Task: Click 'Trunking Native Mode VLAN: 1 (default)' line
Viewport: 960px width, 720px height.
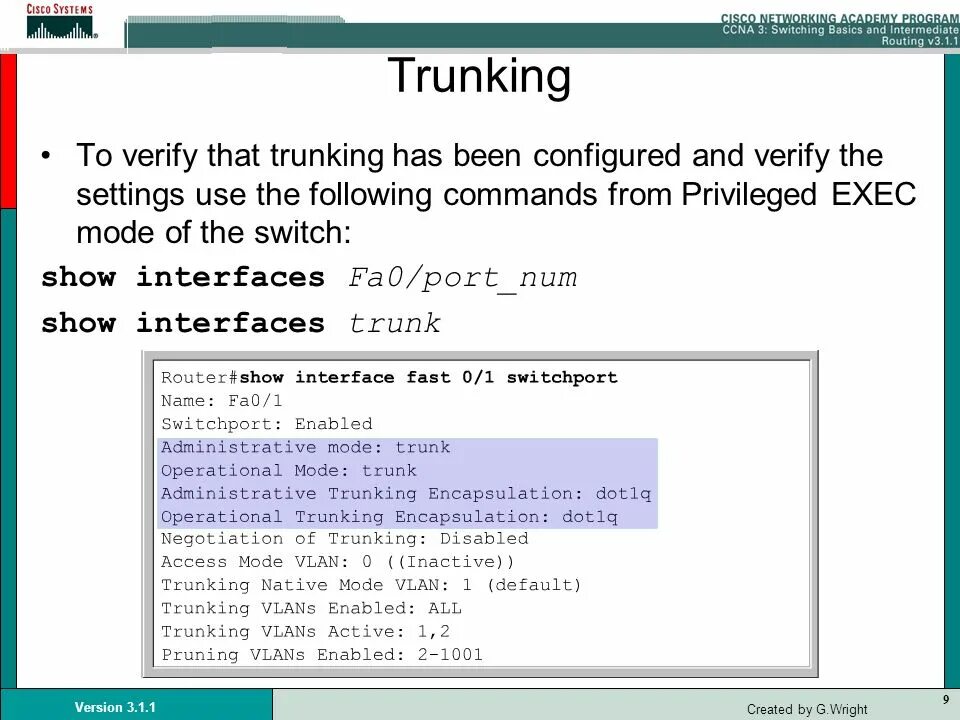Action: [371, 585]
